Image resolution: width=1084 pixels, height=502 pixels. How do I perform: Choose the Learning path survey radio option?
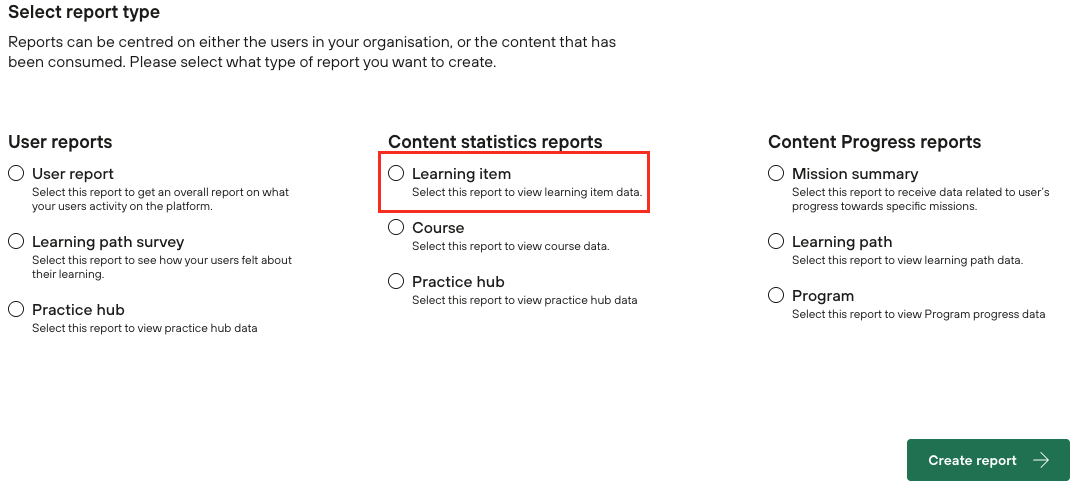tap(16, 242)
